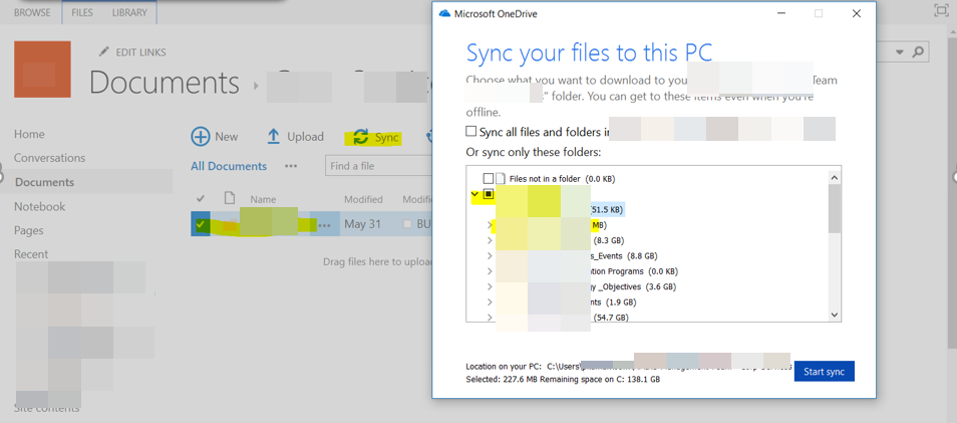Click the 'Find a file' search field
Viewport: 957px width, 423px height.
(377, 166)
